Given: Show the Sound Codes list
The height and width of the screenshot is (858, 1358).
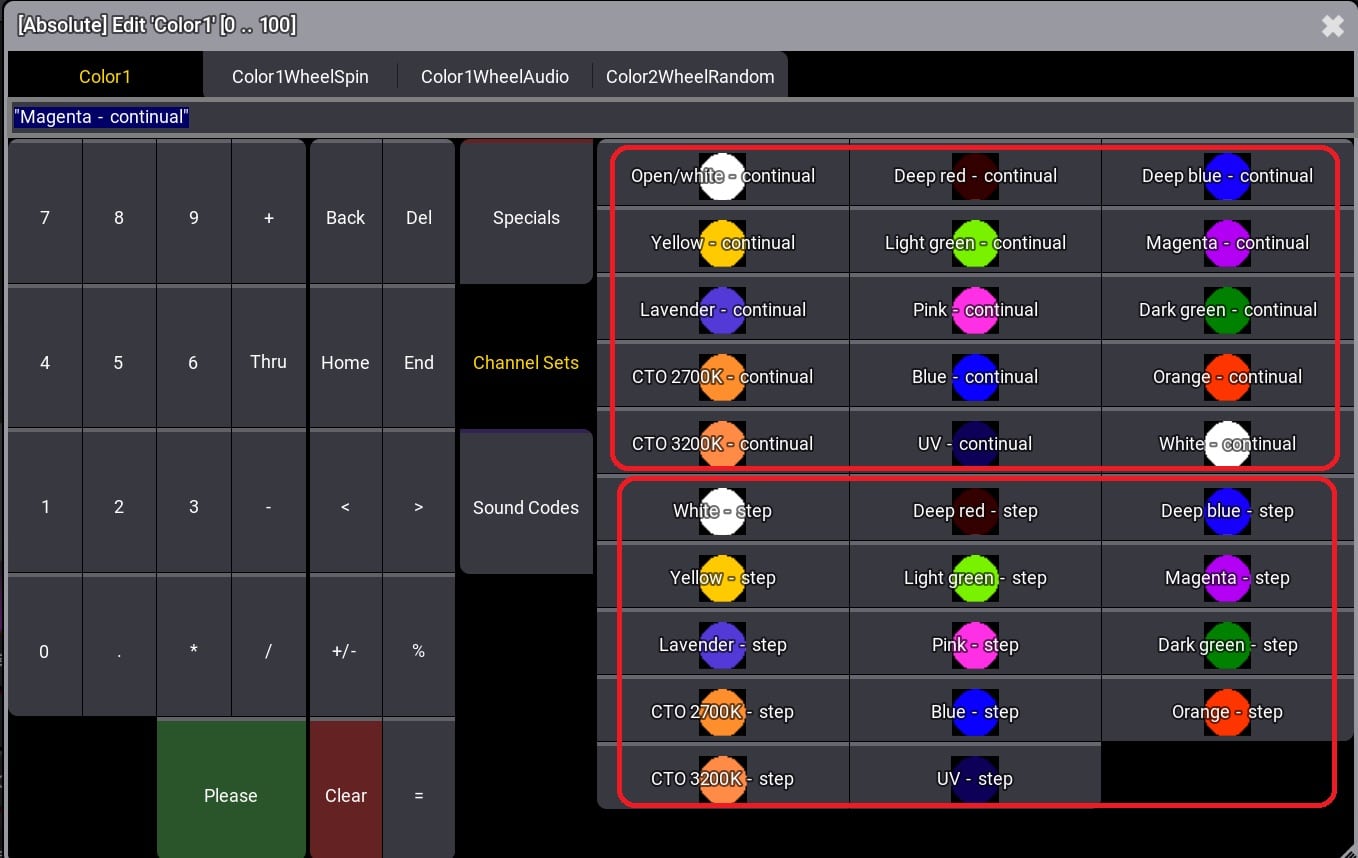Looking at the screenshot, I should click(526, 508).
